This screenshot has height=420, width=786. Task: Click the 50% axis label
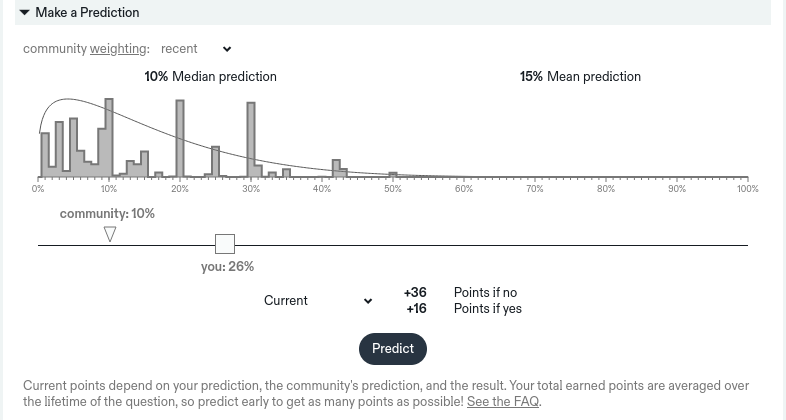pyautogui.click(x=393, y=189)
